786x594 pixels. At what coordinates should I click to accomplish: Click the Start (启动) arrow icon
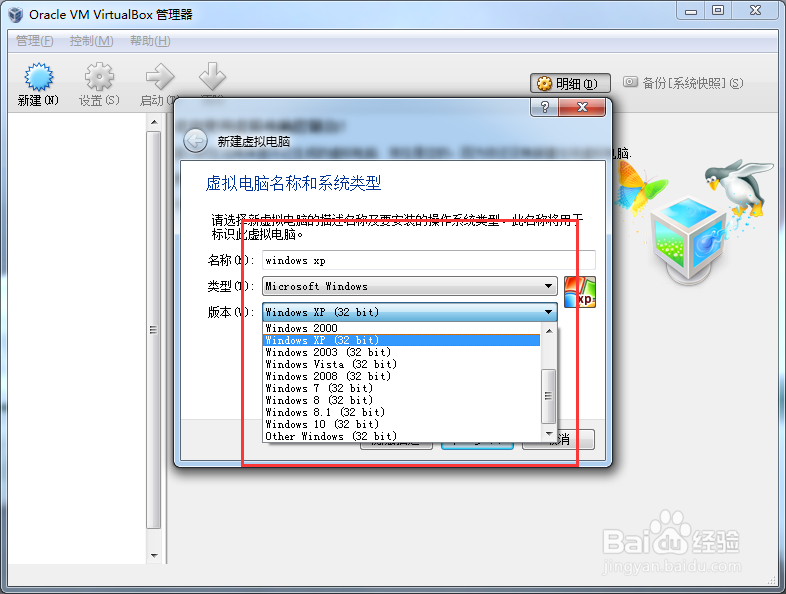(x=160, y=78)
